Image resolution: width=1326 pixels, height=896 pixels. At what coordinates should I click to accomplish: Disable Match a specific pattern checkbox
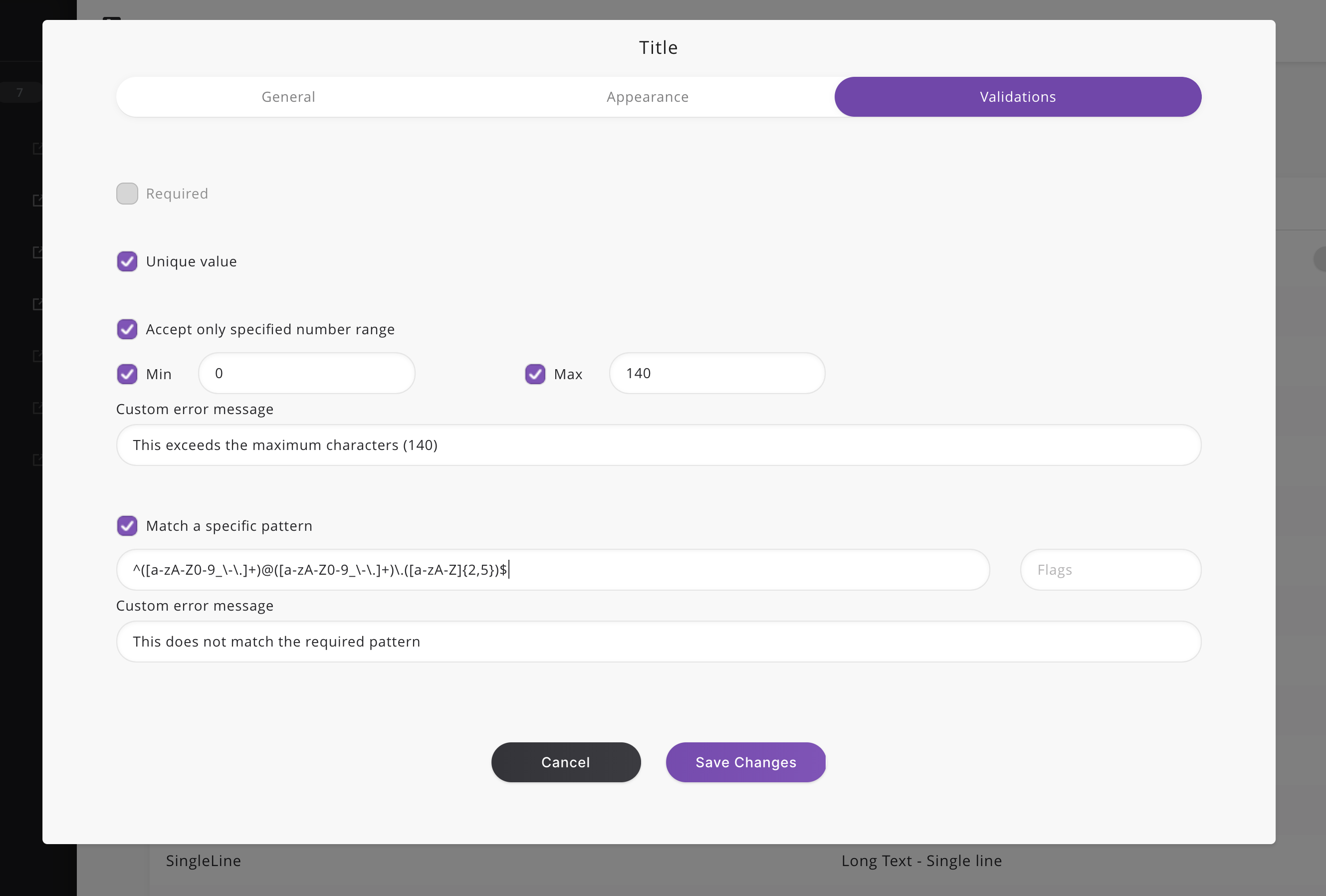click(x=128, y=525)
